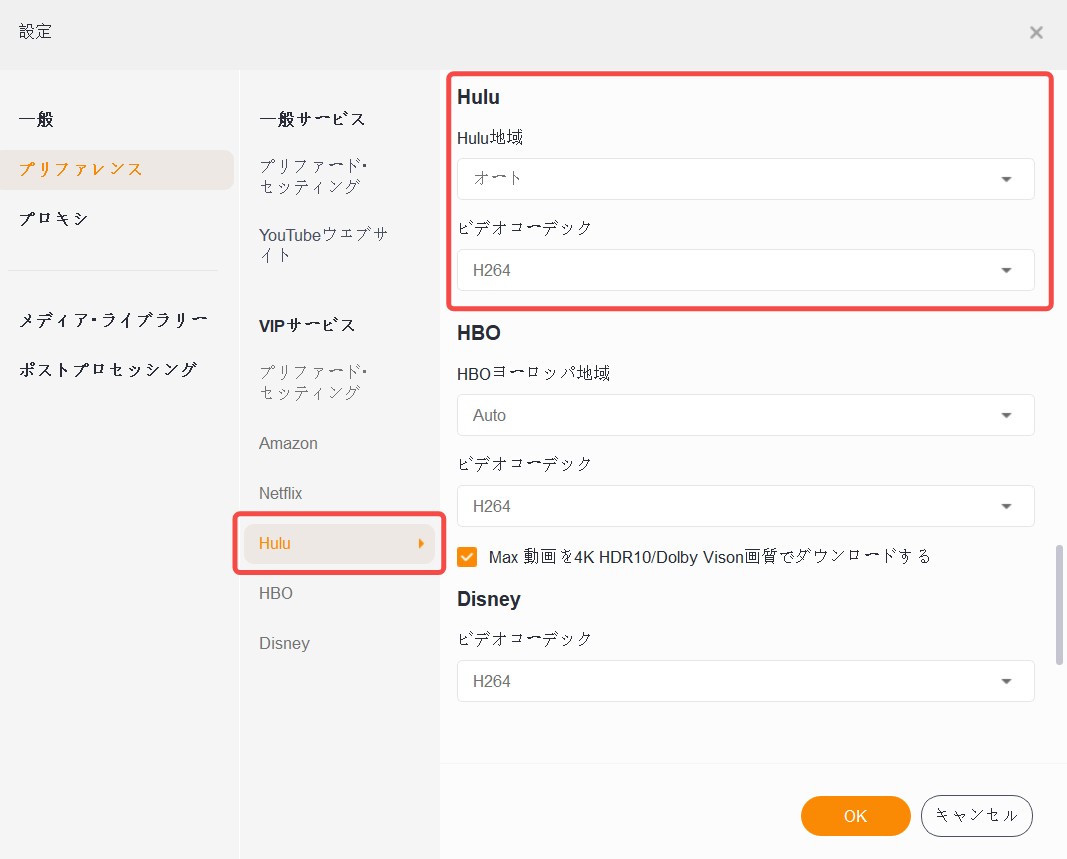
Task: Click the HBOヨーロッパ地域 field label
Action: tap(534, 374)
